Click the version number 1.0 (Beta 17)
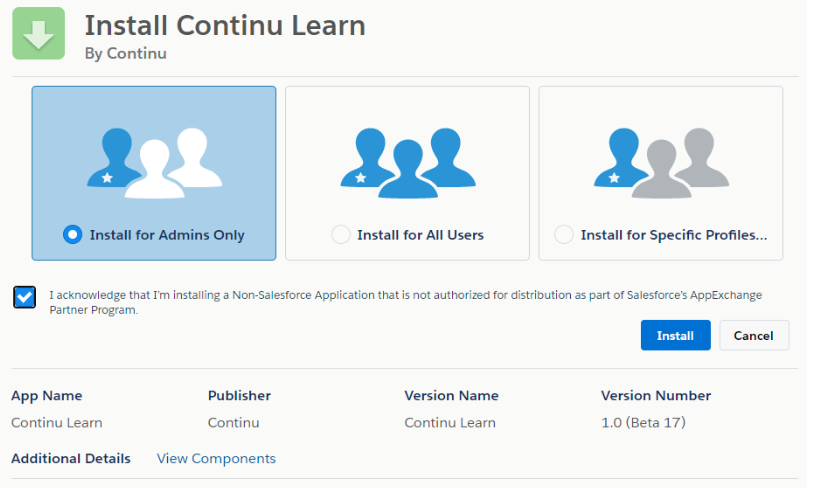This screenshot has height=488, width=824. pos(643,423)
